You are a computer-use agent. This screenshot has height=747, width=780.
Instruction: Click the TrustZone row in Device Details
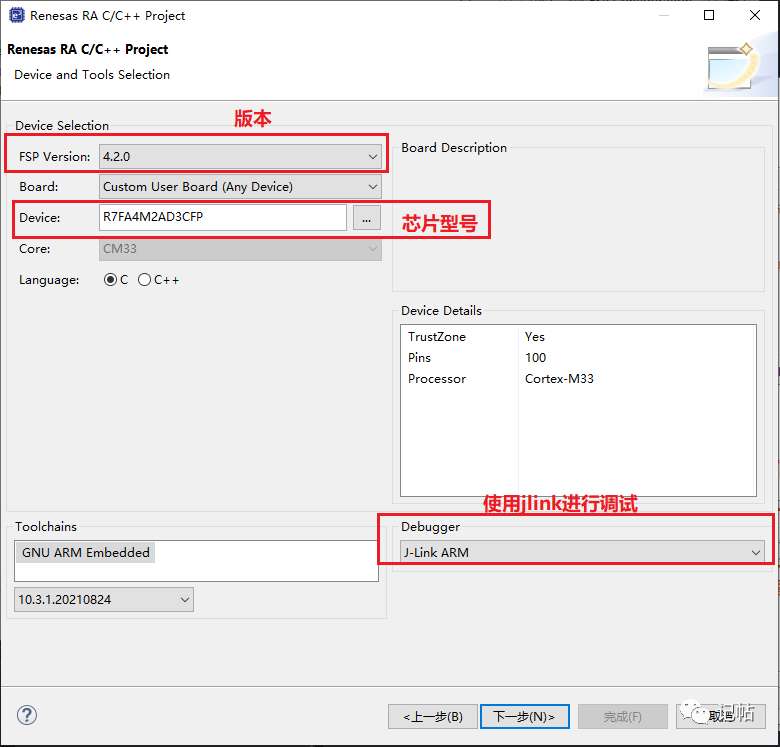click(x=578, y=337)
